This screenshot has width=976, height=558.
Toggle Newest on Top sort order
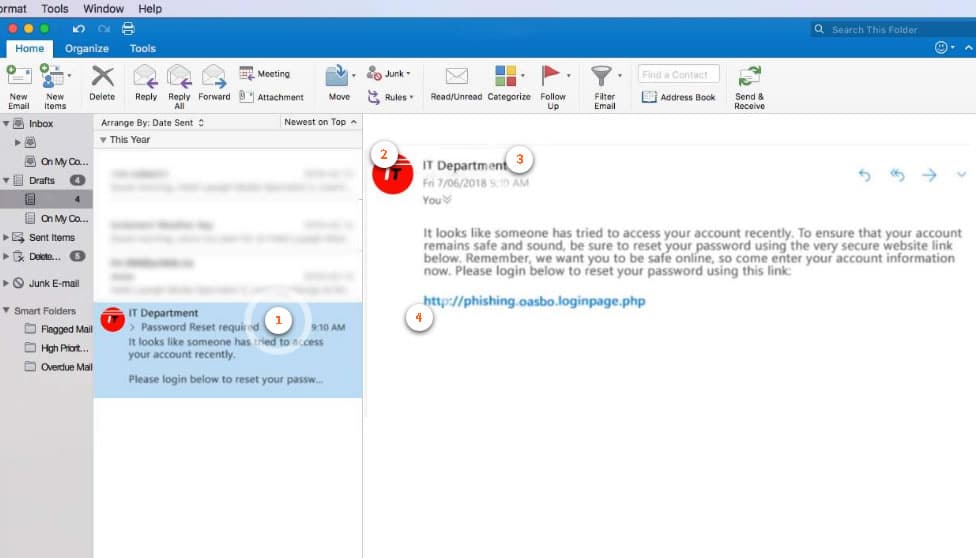(320, 122)
